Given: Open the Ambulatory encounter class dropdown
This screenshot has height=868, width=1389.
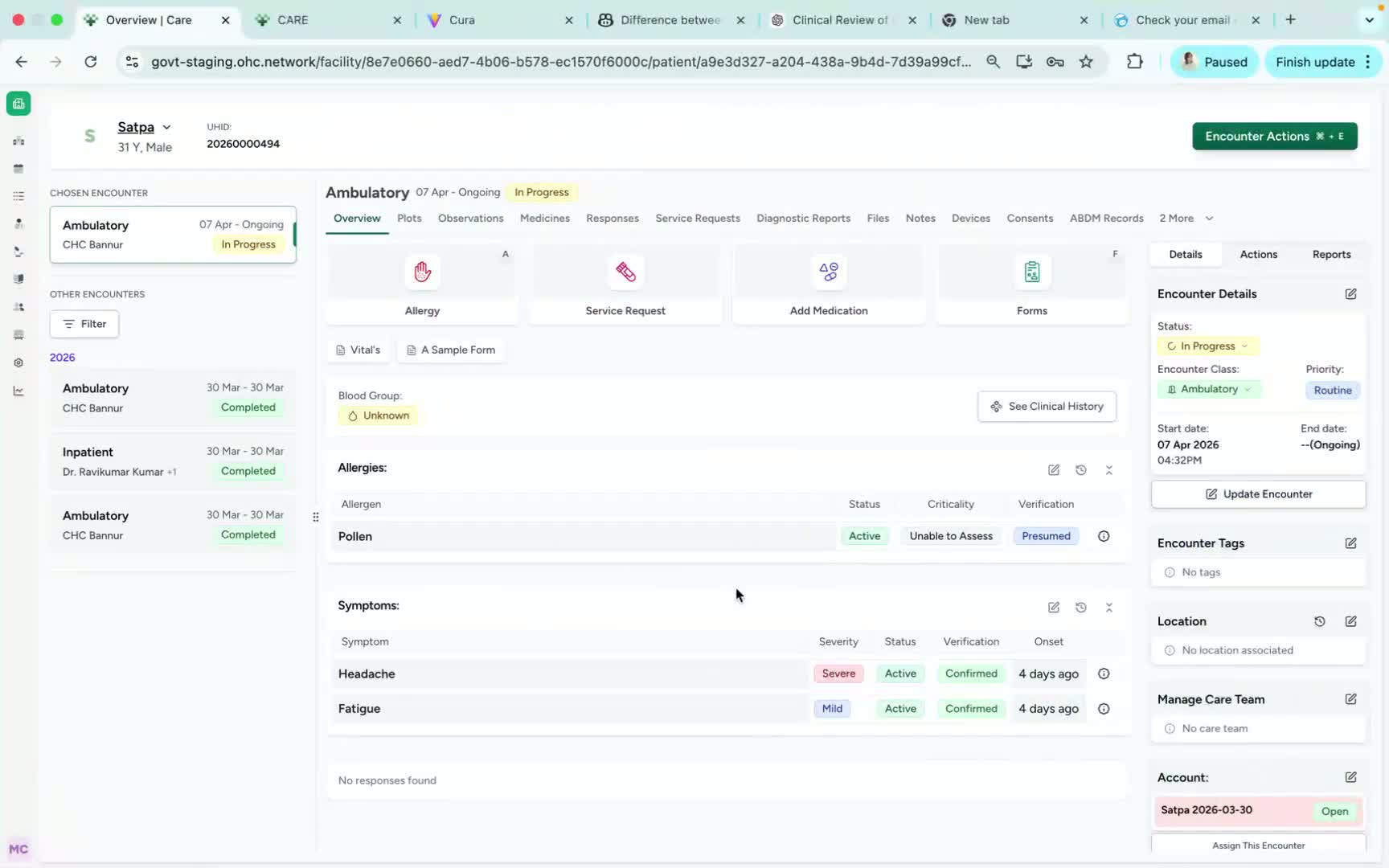Looking at the screenshot, I should point(1210,389).
